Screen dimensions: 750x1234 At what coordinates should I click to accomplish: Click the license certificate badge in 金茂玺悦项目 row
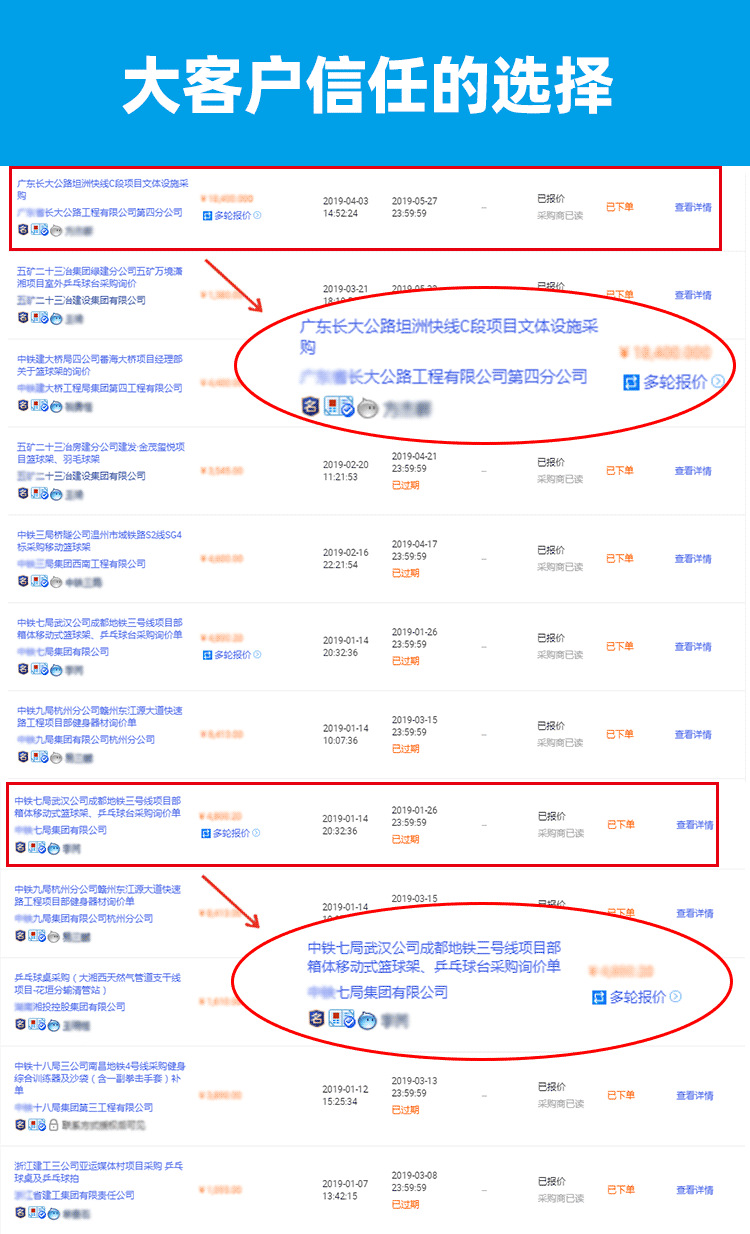tap(40, 493)
